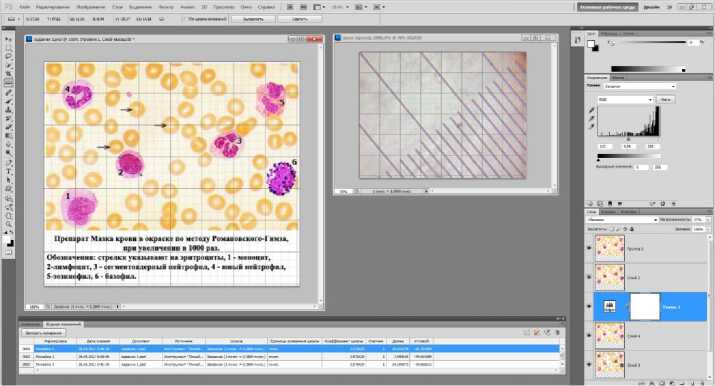Click the RGB sliders icon in the Color panel
Image resolution: width=715 pixels, height=386 pixels.
(611, 42)
